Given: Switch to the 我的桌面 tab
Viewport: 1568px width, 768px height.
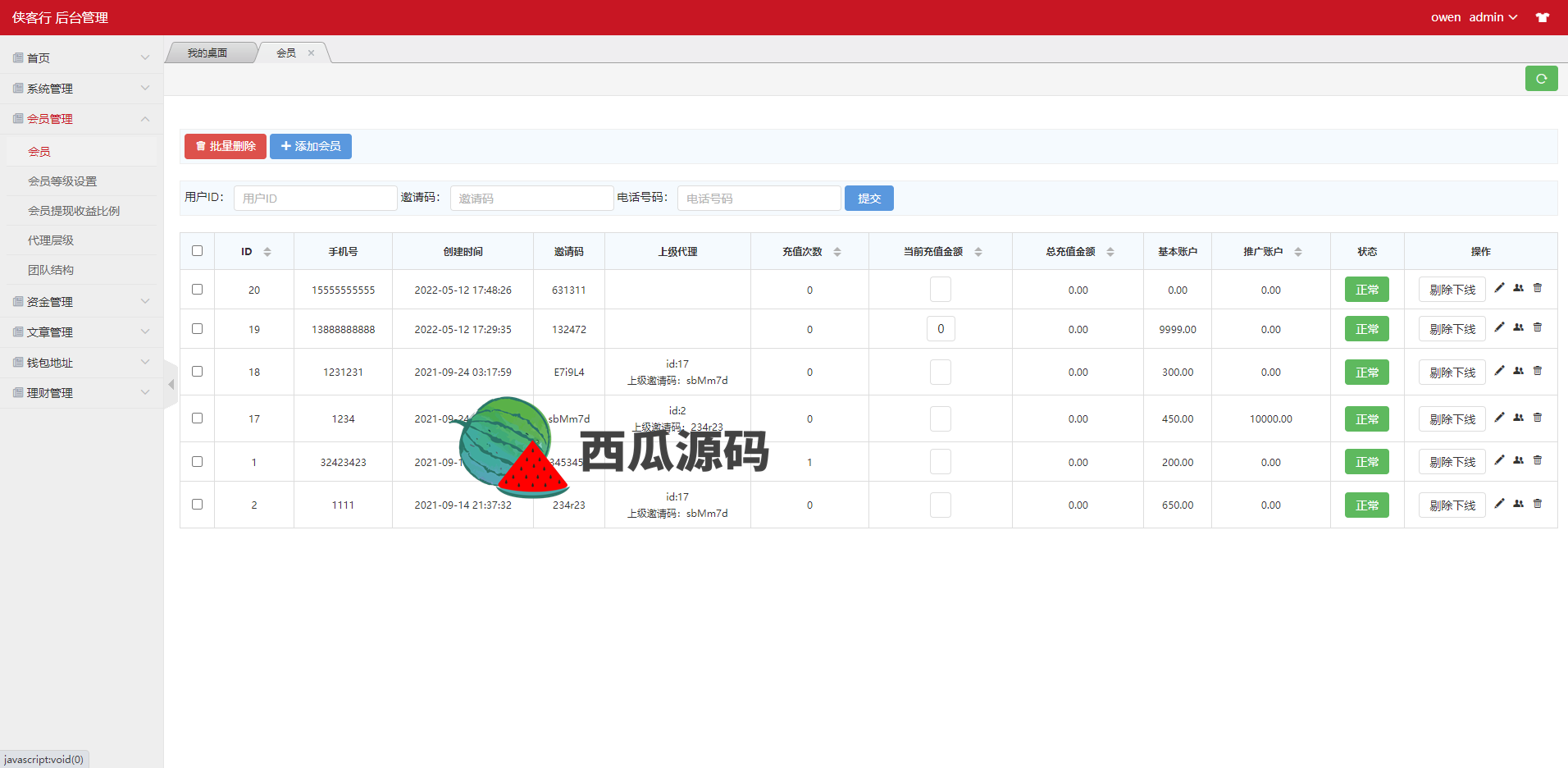Looking at the screenshot, I should click(x=207, y=53).
